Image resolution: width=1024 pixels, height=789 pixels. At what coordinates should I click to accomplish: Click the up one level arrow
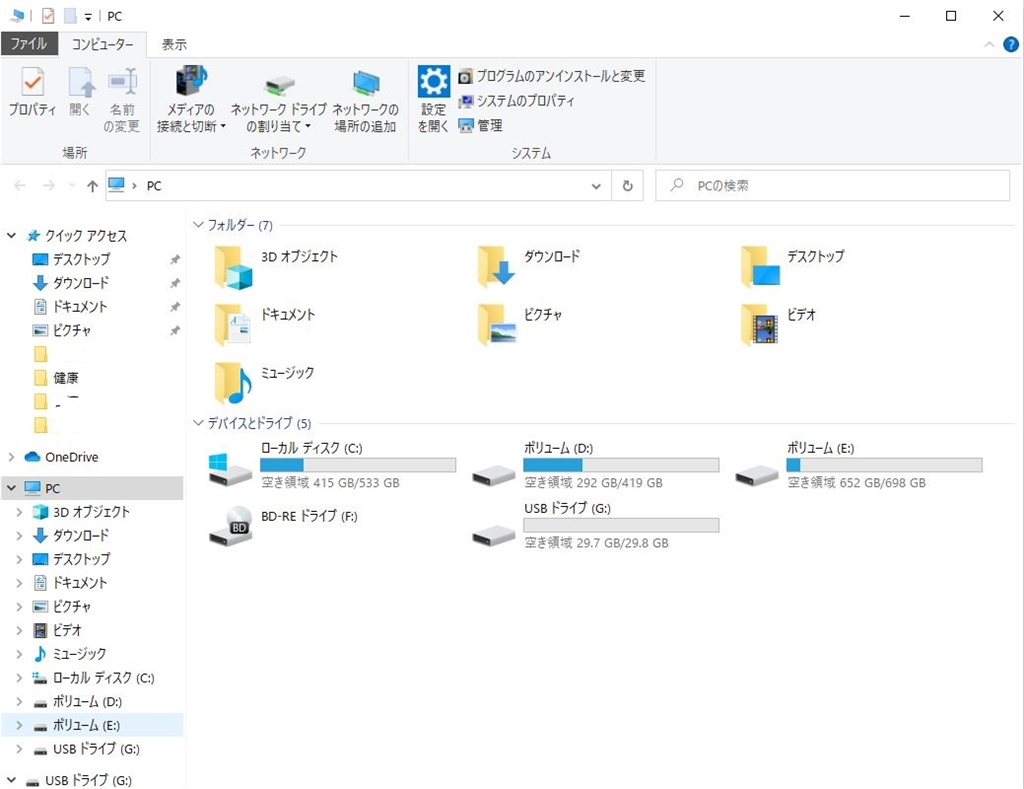point(92,186)
